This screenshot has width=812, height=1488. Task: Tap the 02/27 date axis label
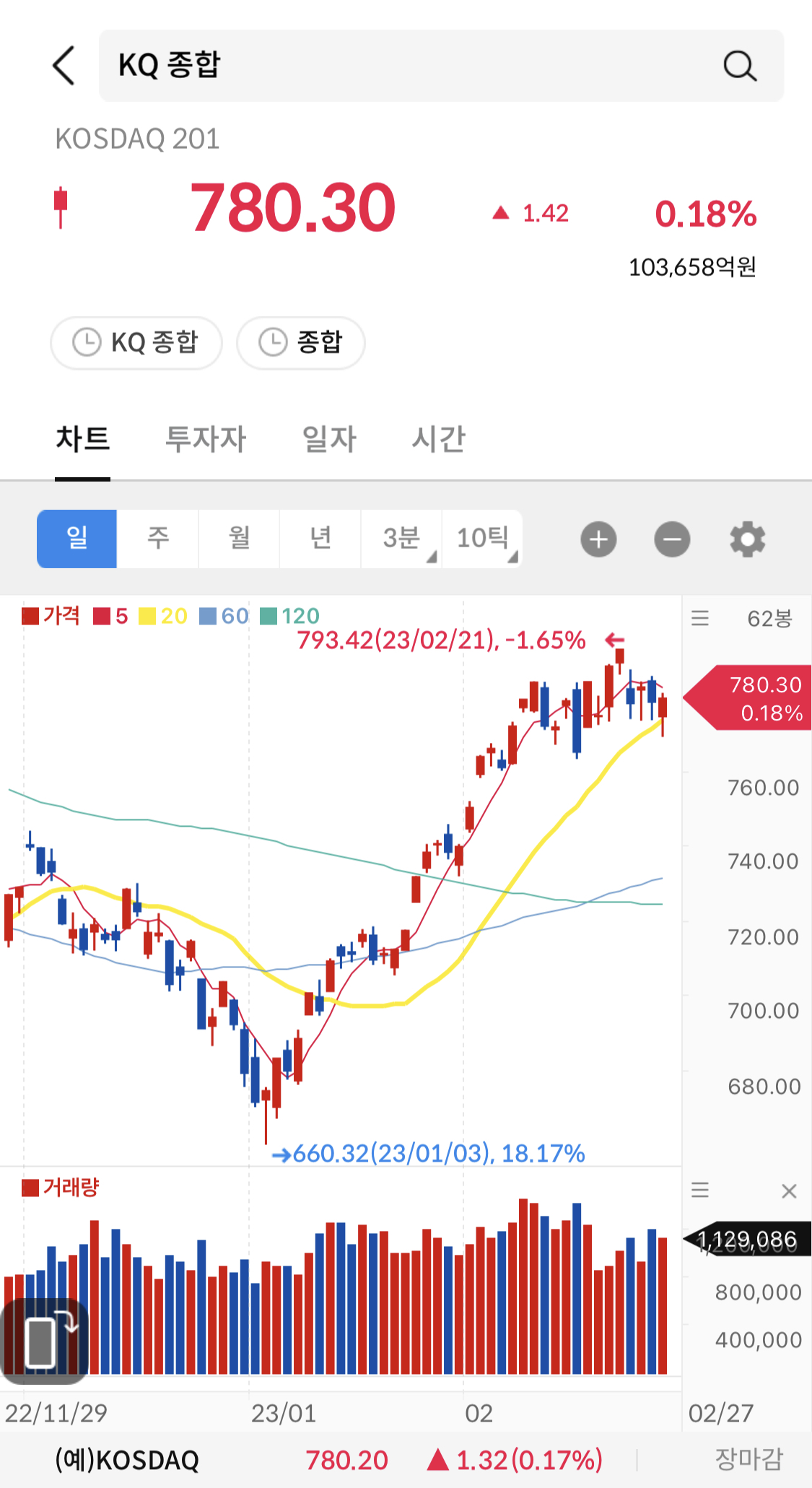point(721,1414)
